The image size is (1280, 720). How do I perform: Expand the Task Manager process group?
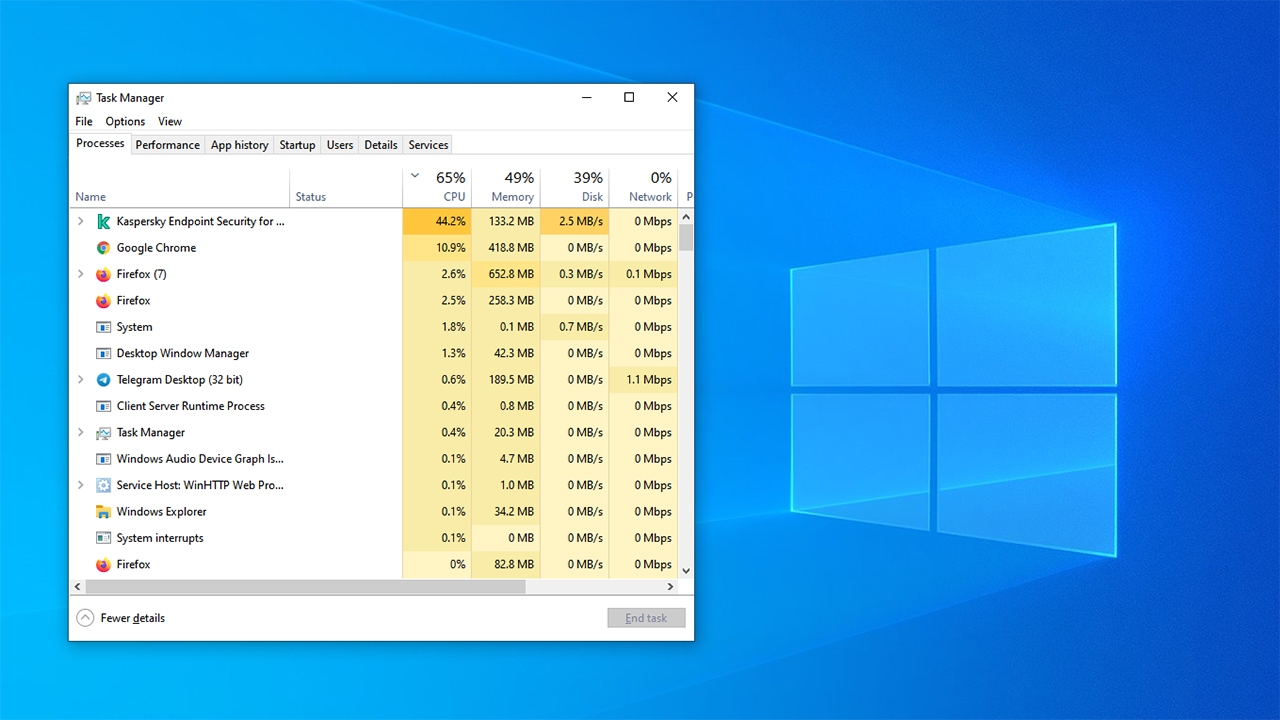(x=81, y=433)
